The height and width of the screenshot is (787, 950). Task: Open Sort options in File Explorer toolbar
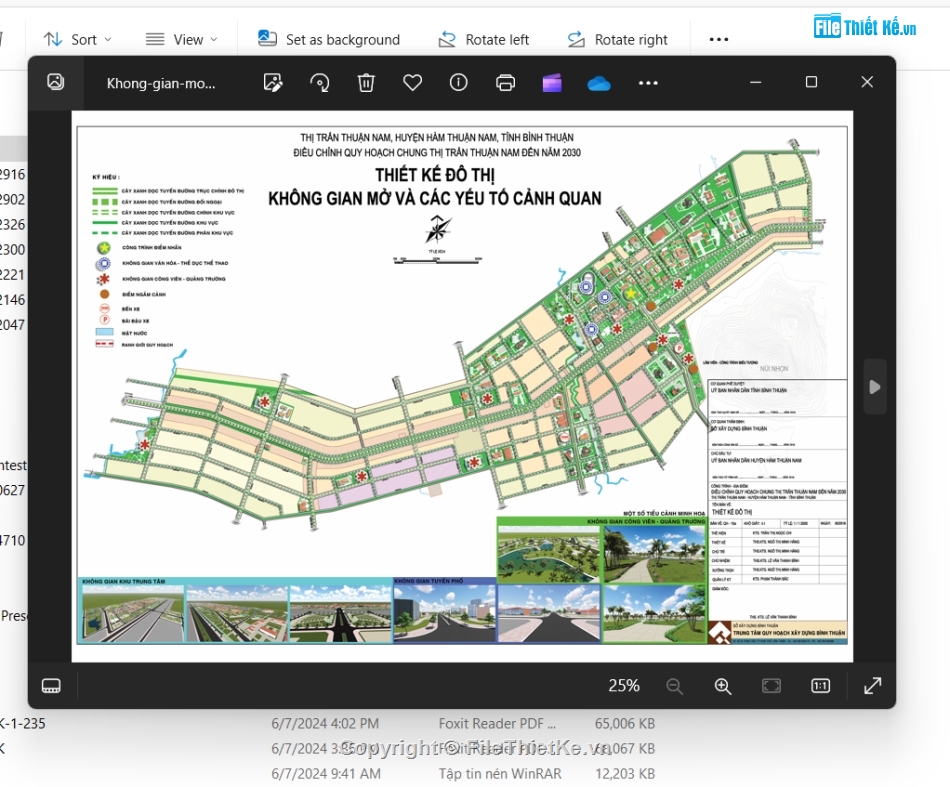pyautogui.click(x=78, y=40)
